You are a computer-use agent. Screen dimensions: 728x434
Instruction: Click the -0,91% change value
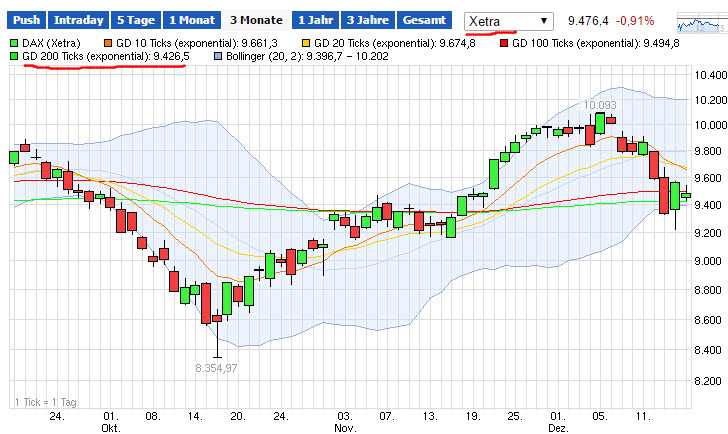(x=635, y=20)
